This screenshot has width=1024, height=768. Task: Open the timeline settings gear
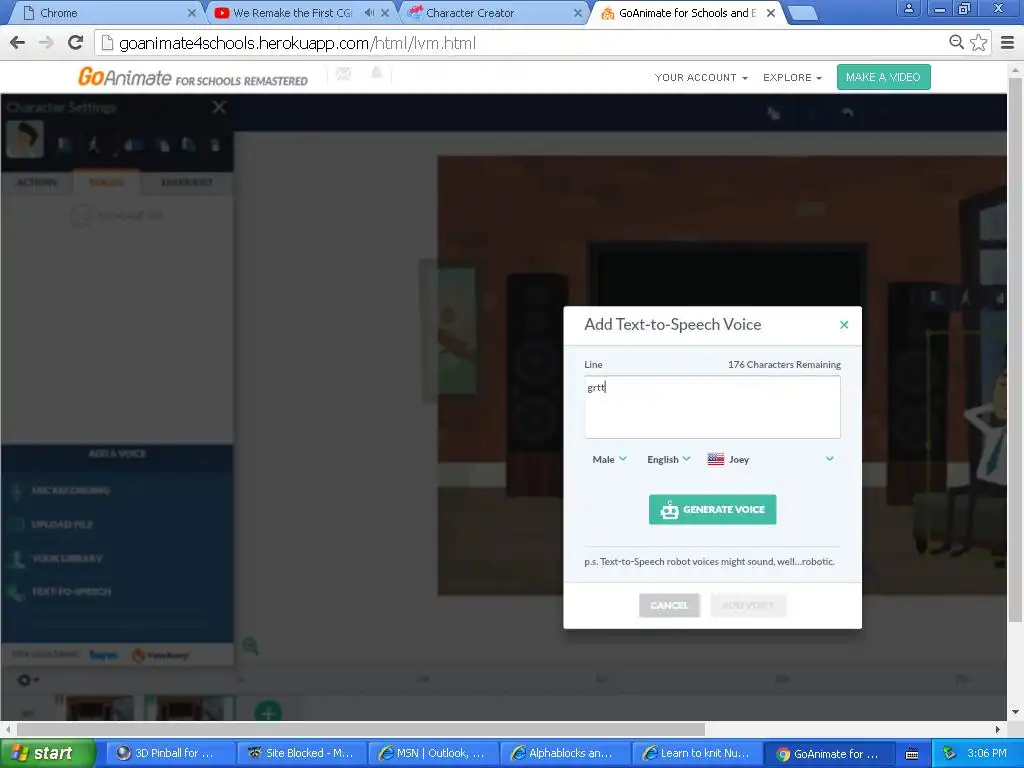26,680
